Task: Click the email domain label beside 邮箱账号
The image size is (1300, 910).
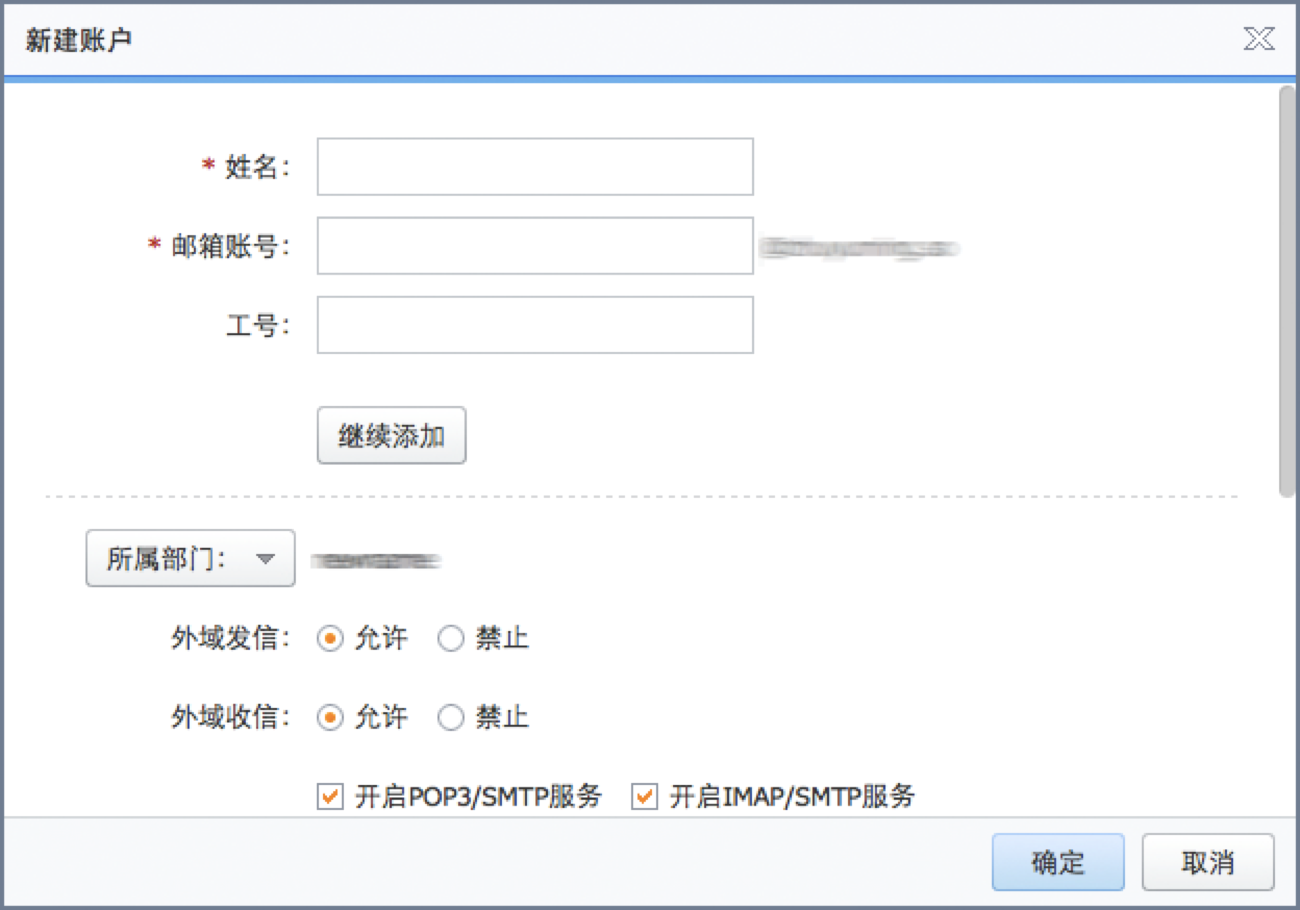Action: [x=858, y=248]
